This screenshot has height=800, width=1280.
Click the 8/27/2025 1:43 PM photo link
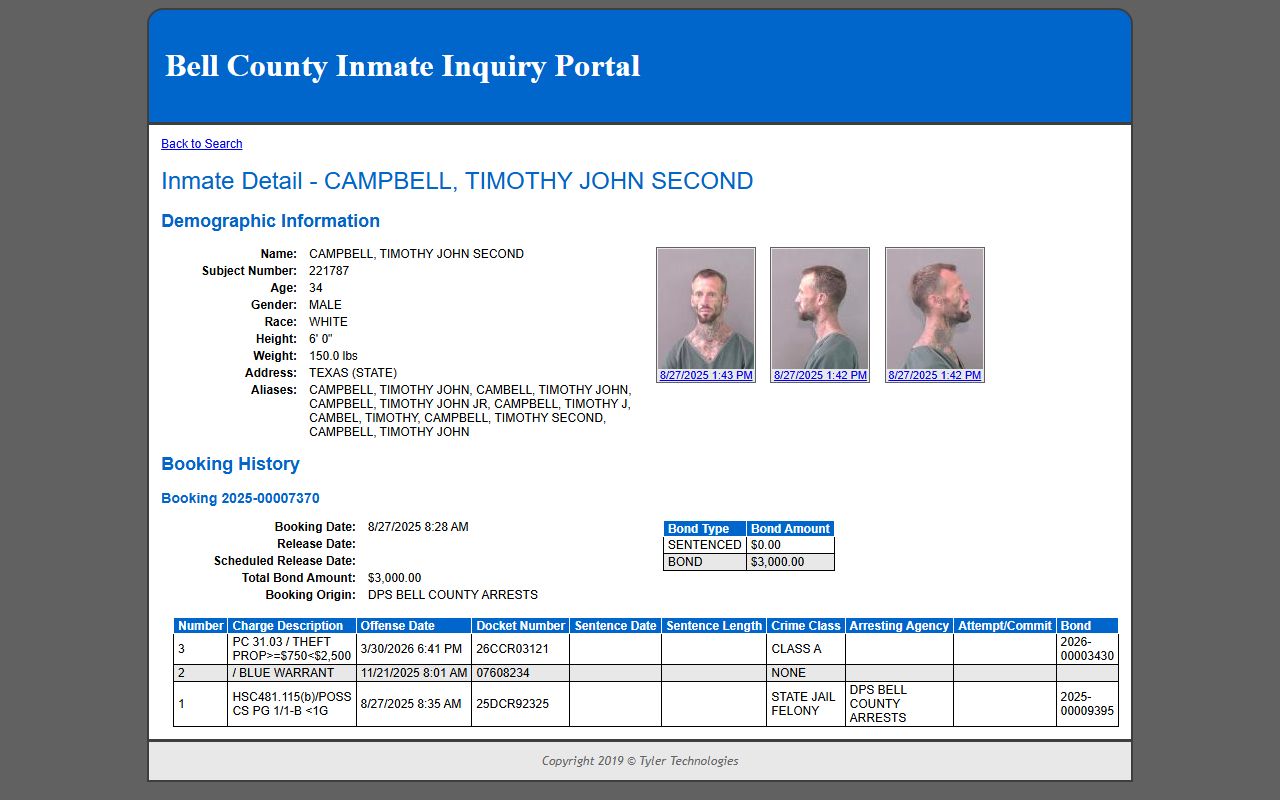[x=706, y=376]
